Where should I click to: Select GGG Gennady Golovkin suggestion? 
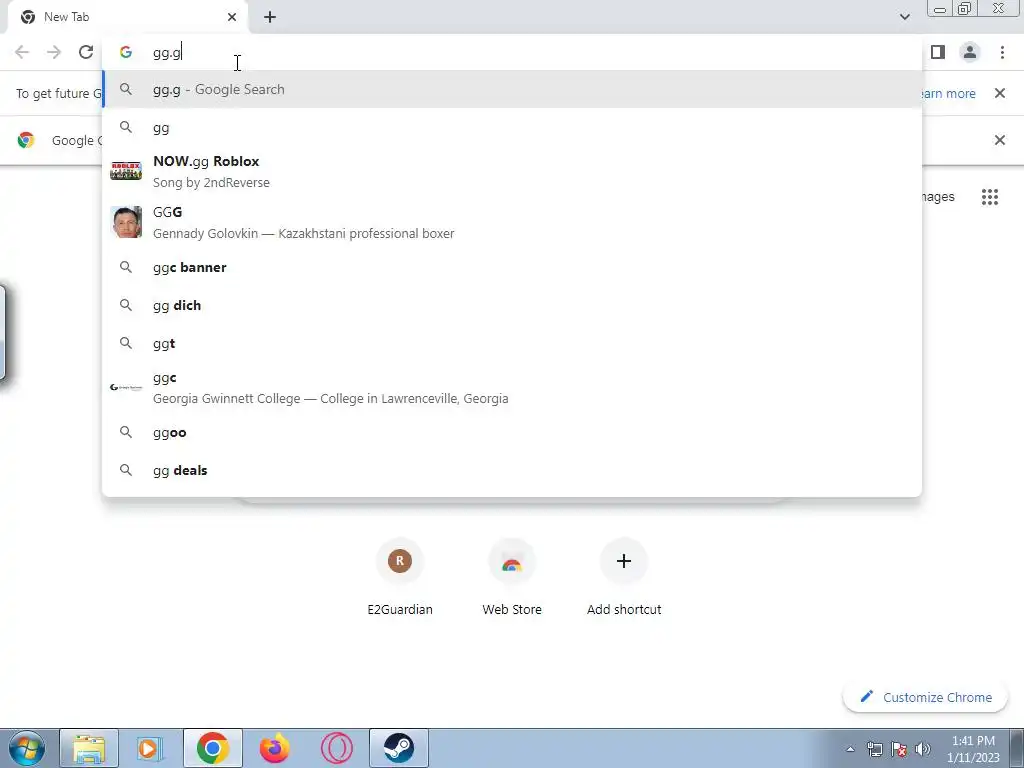(x=513, y=223)
